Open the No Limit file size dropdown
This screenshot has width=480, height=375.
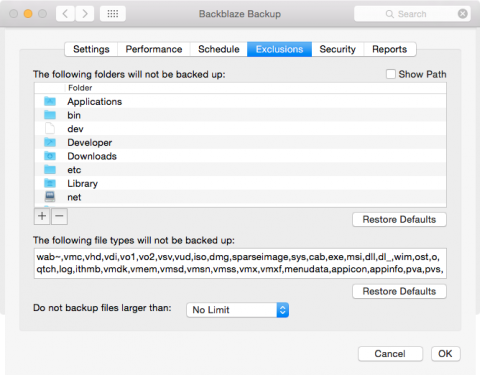click(237, 310)
